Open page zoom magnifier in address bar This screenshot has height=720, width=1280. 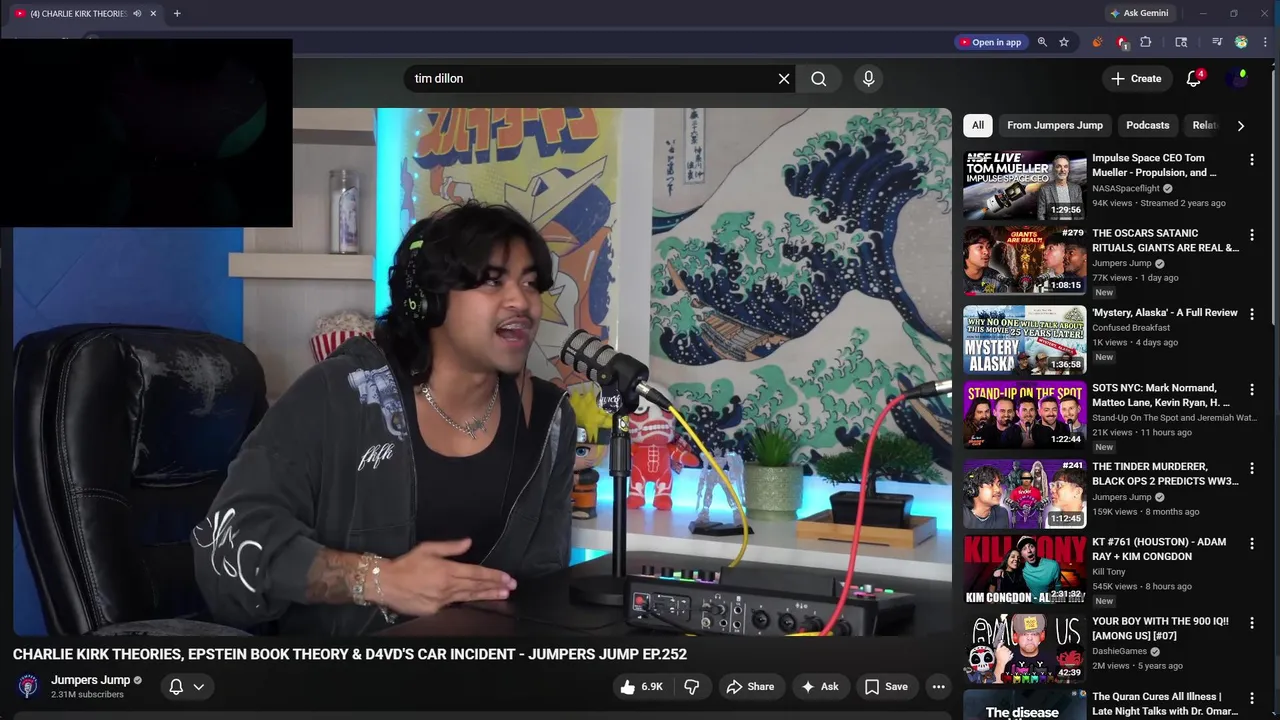(x=1042, y=42)
